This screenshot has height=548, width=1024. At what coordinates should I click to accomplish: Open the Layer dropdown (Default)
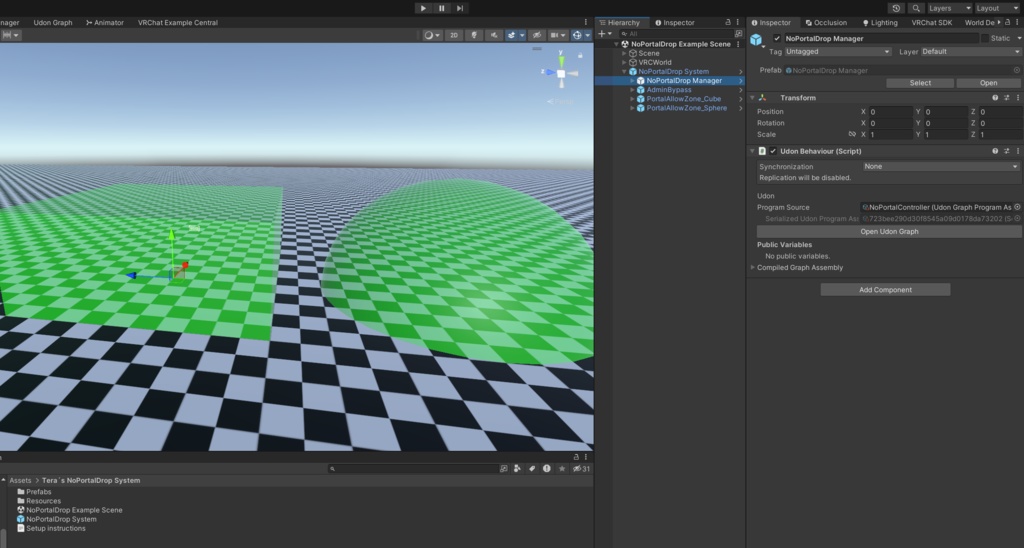click(970, 52)
